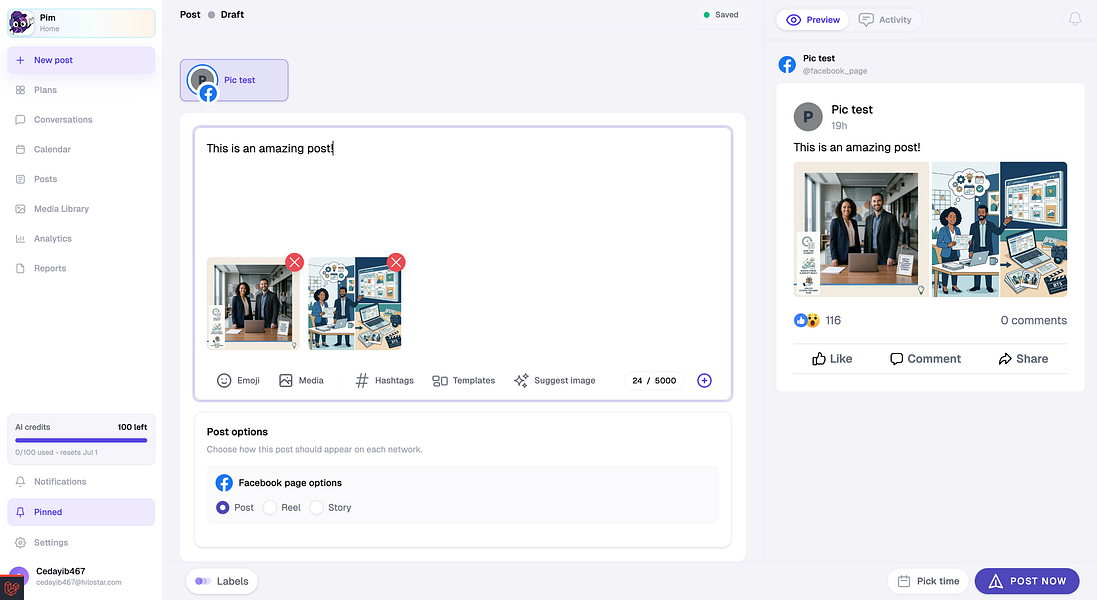
Task: Toggle the Labels switch
Action: [203, 581]
